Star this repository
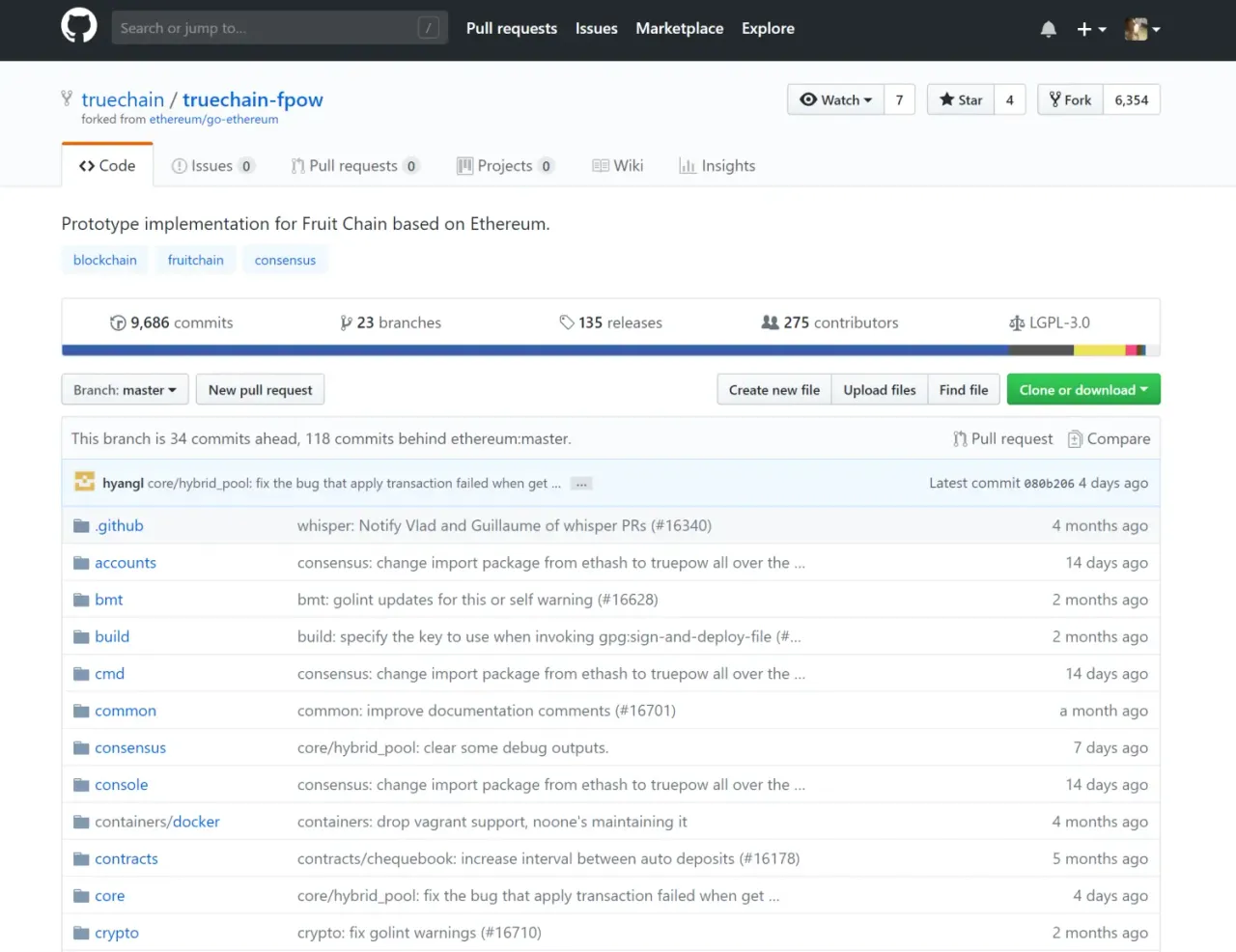1236x952 pixels. tap(961, 99)
